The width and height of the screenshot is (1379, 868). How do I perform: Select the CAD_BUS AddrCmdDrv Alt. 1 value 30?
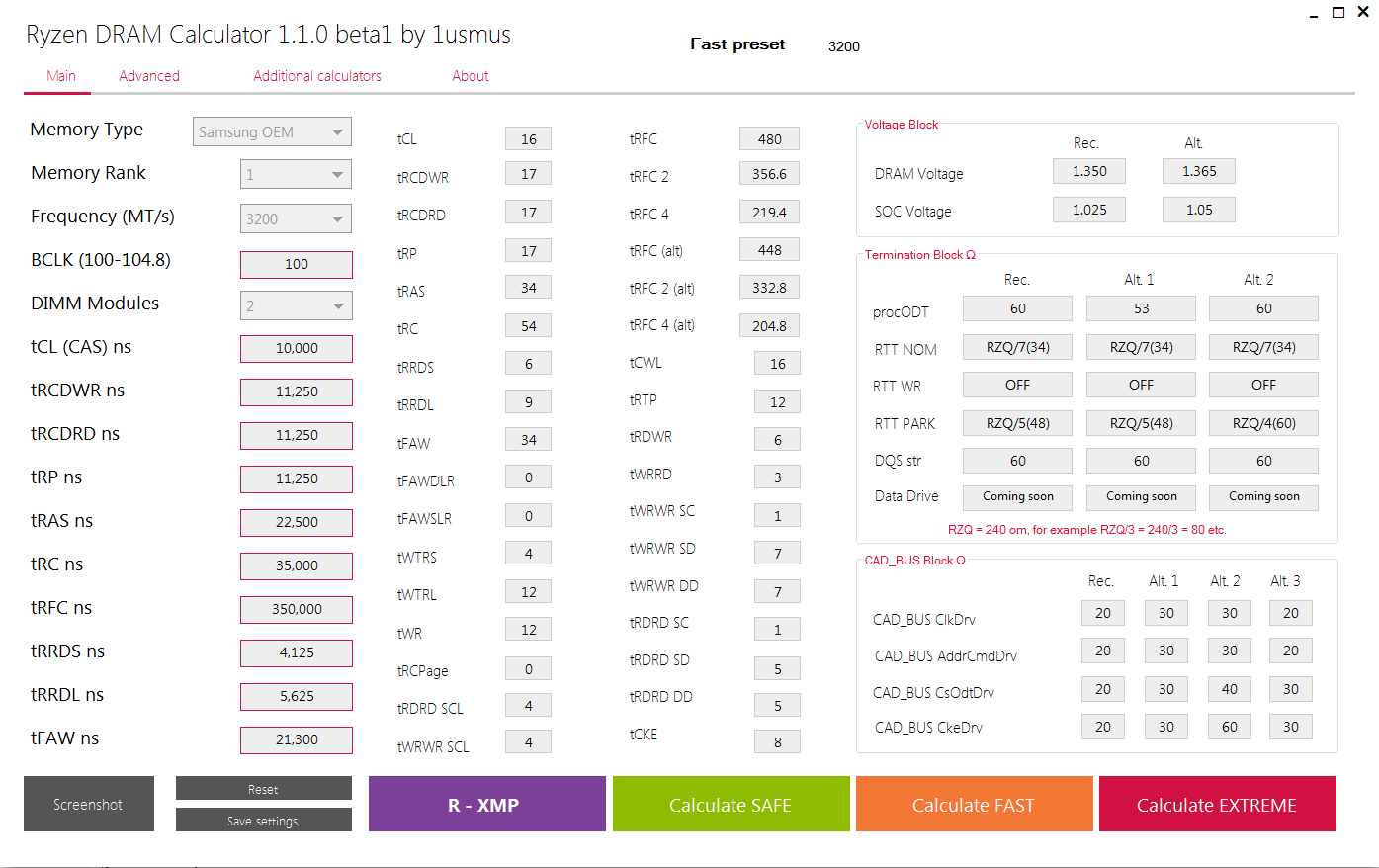pyautogui.click(x=1166, y=651)
